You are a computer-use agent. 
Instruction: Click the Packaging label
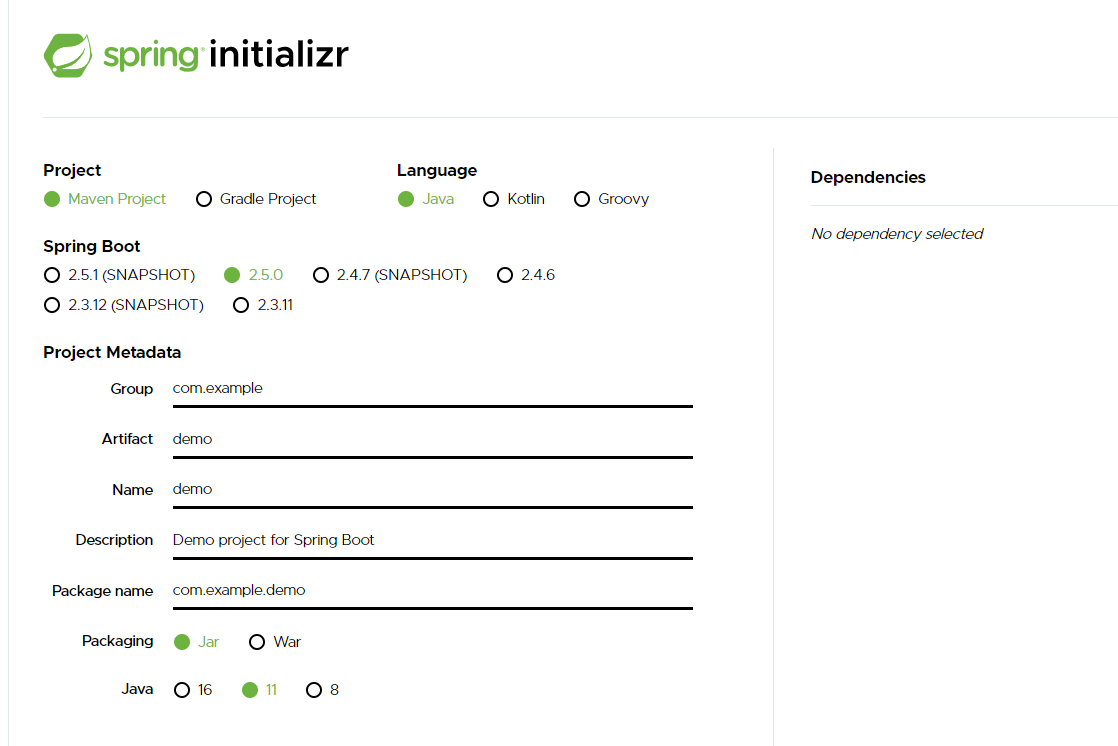[118, 641]
